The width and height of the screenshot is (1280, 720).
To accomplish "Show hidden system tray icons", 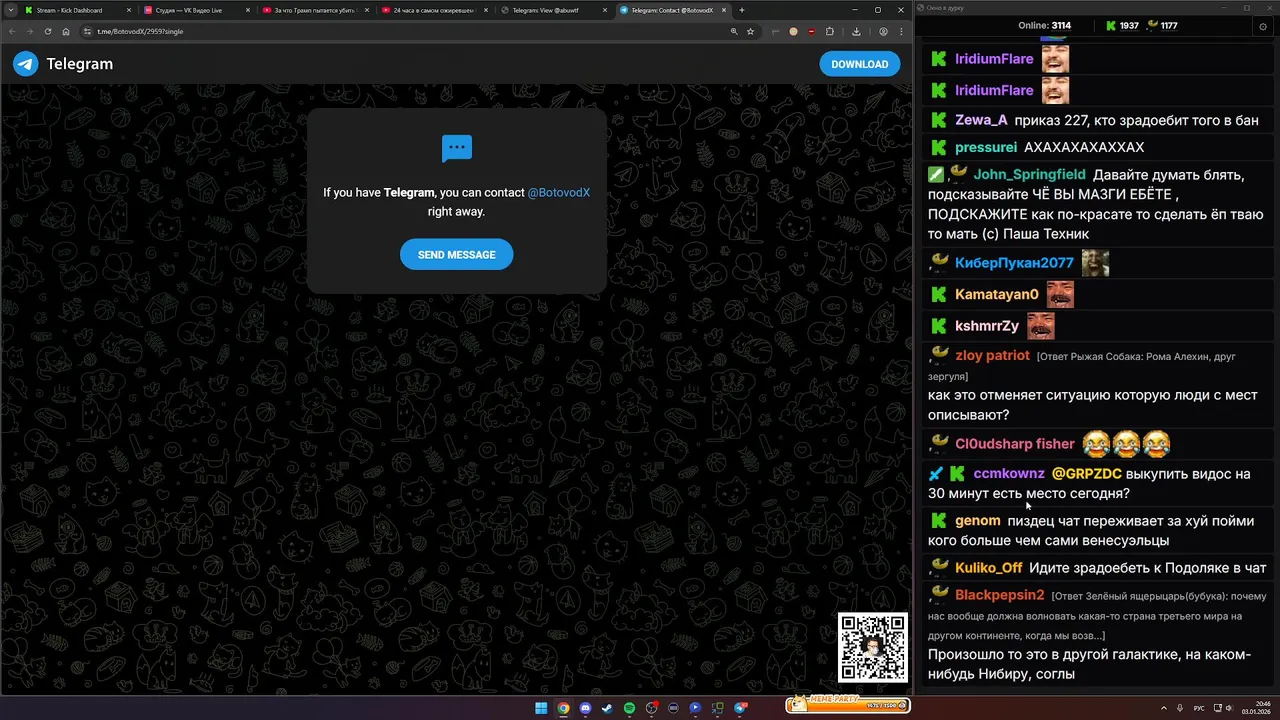I will 1165,708.
